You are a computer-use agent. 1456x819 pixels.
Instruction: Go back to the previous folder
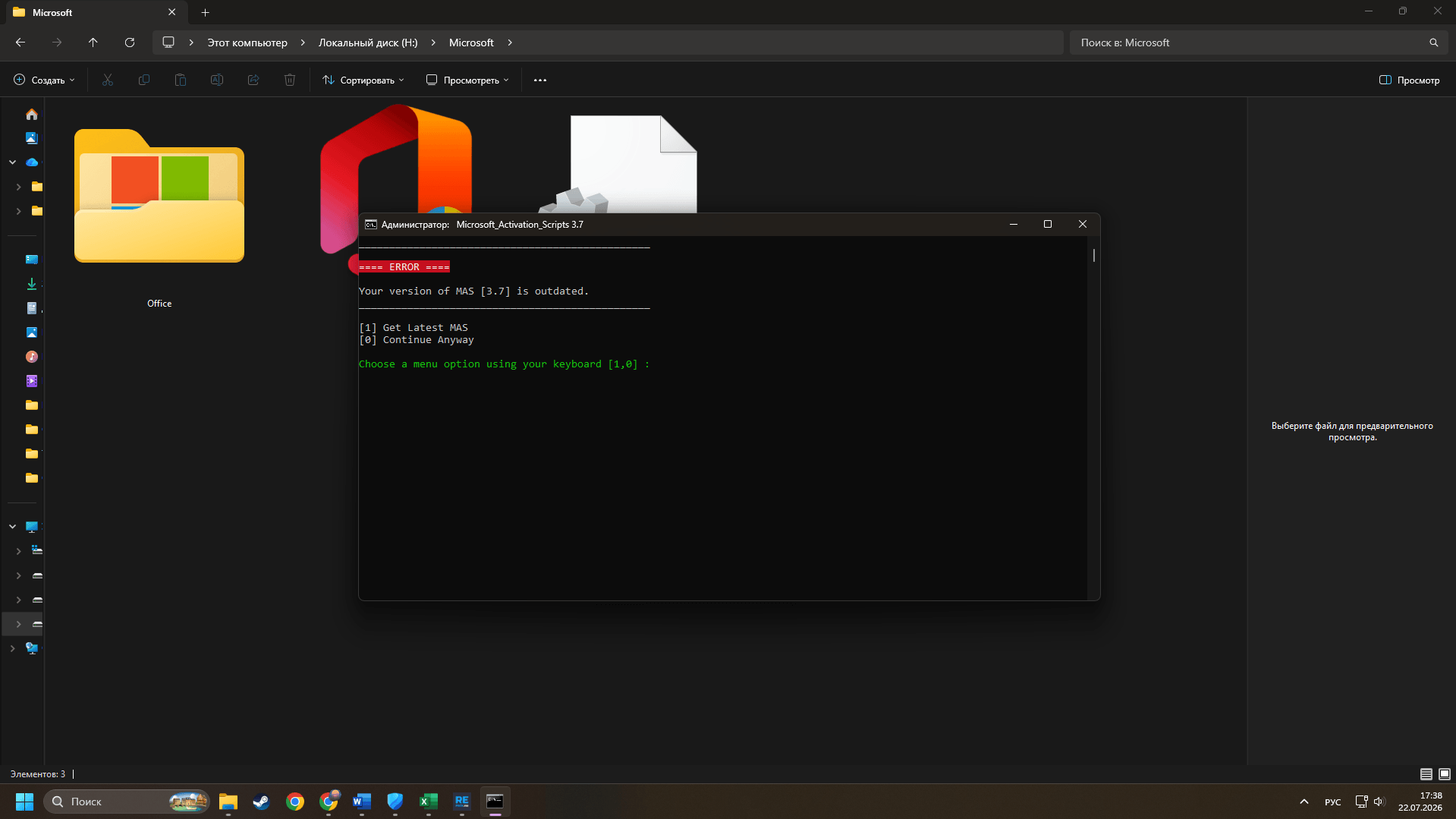(x=20, y=43)
